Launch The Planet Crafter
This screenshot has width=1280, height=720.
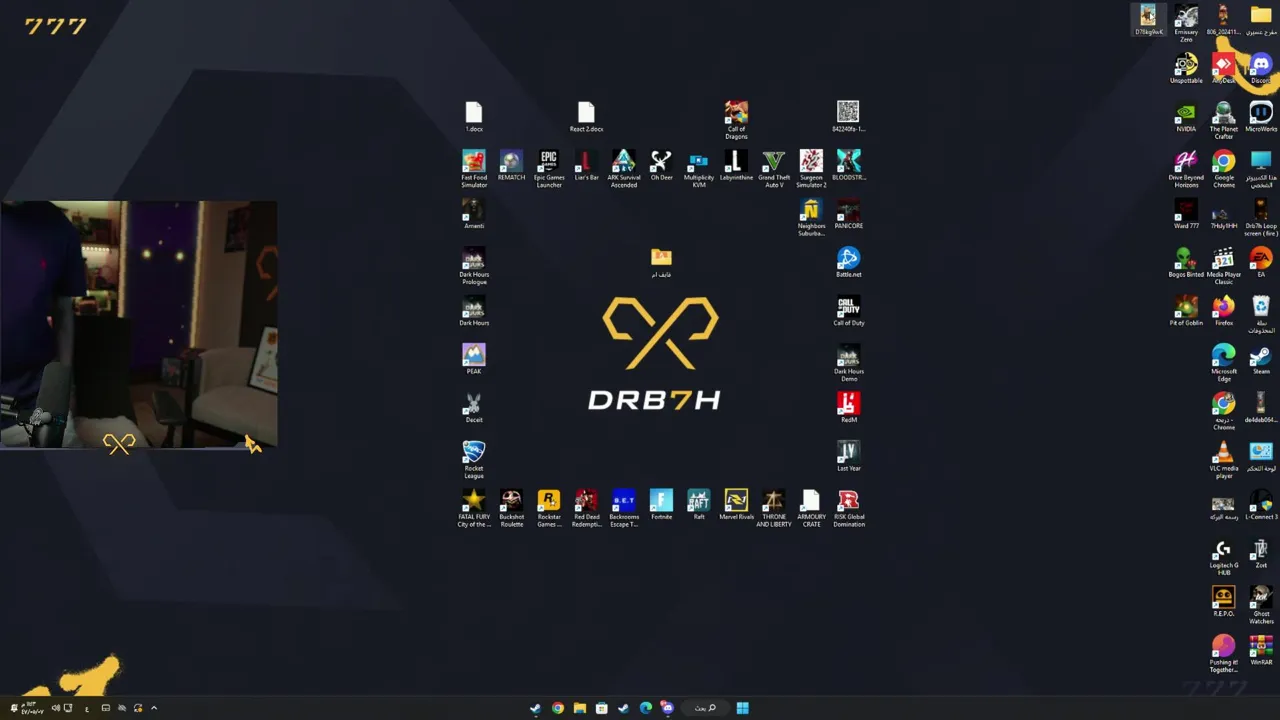tap(1223, 121)
